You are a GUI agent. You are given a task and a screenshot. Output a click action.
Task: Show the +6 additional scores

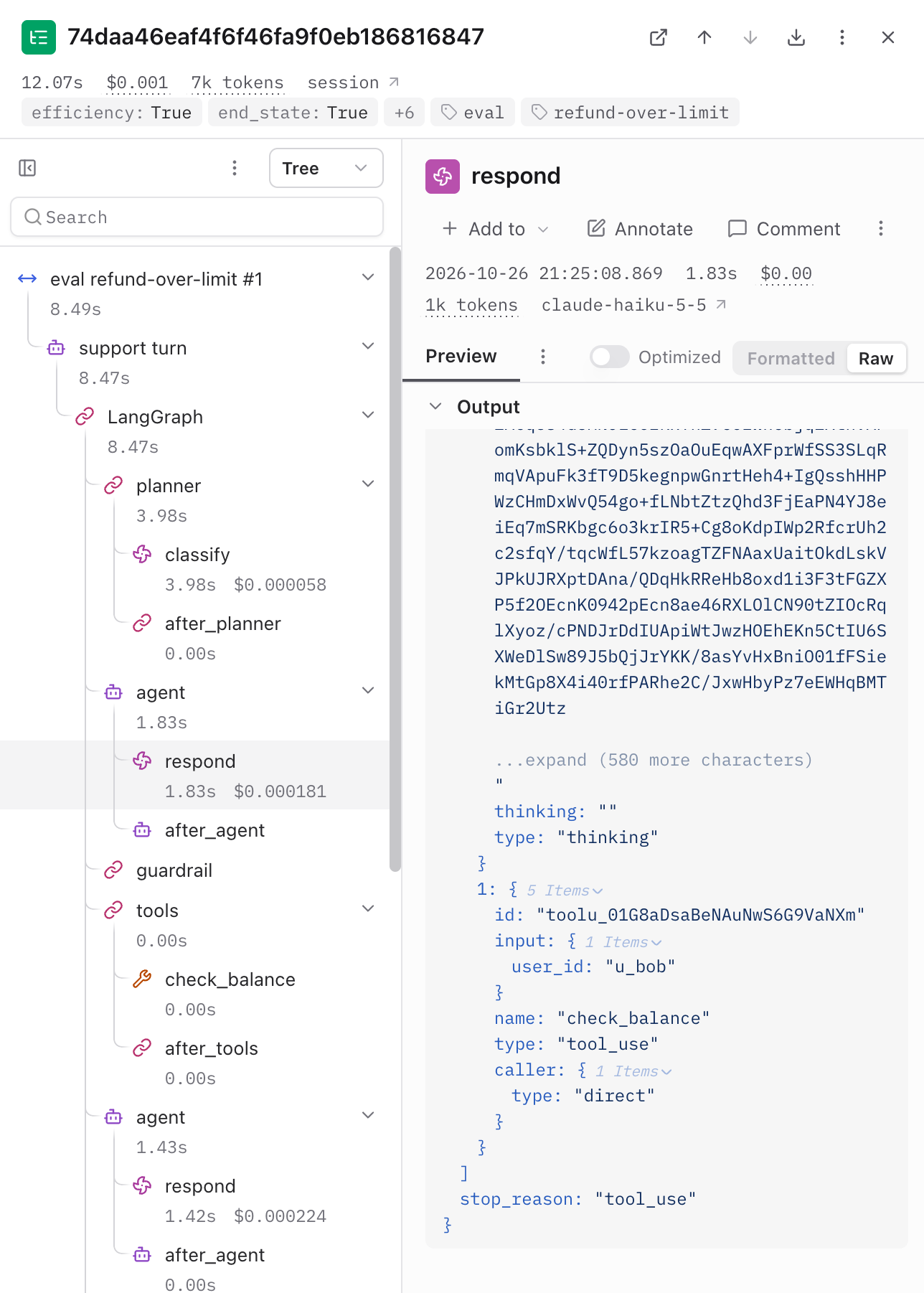tap(404, 113)
